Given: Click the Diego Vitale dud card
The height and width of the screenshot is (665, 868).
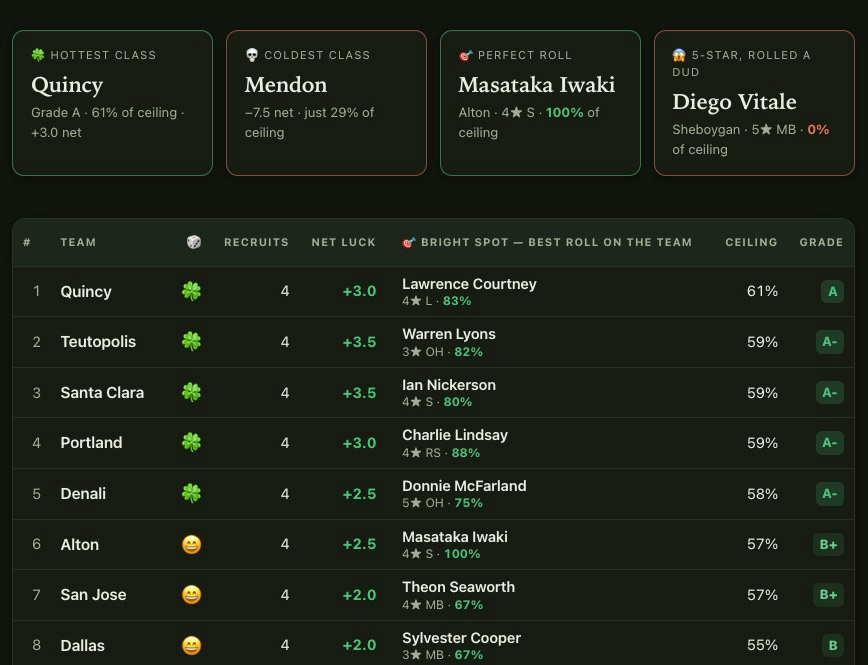Looking at the screenshot, I should point(754,103).
